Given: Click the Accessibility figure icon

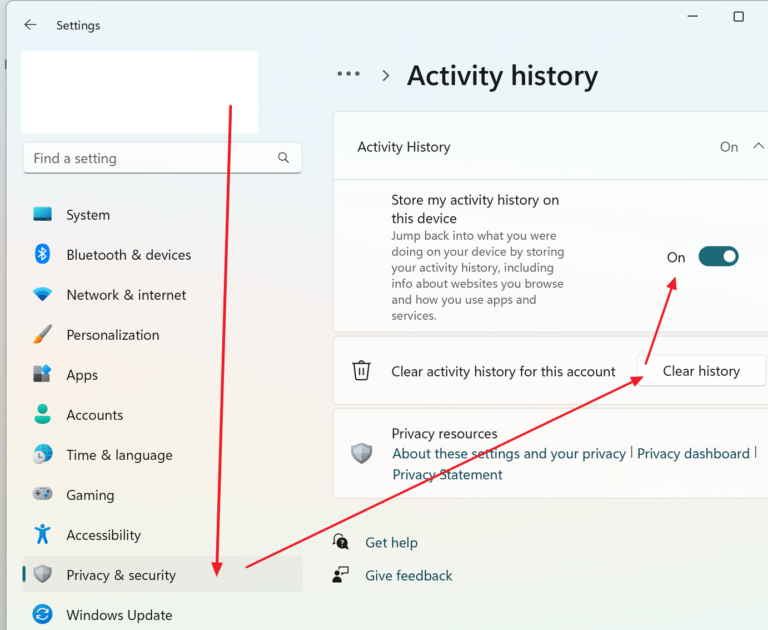Looking at the screenshot, I should pyautogui.click(x=42, y=534).
